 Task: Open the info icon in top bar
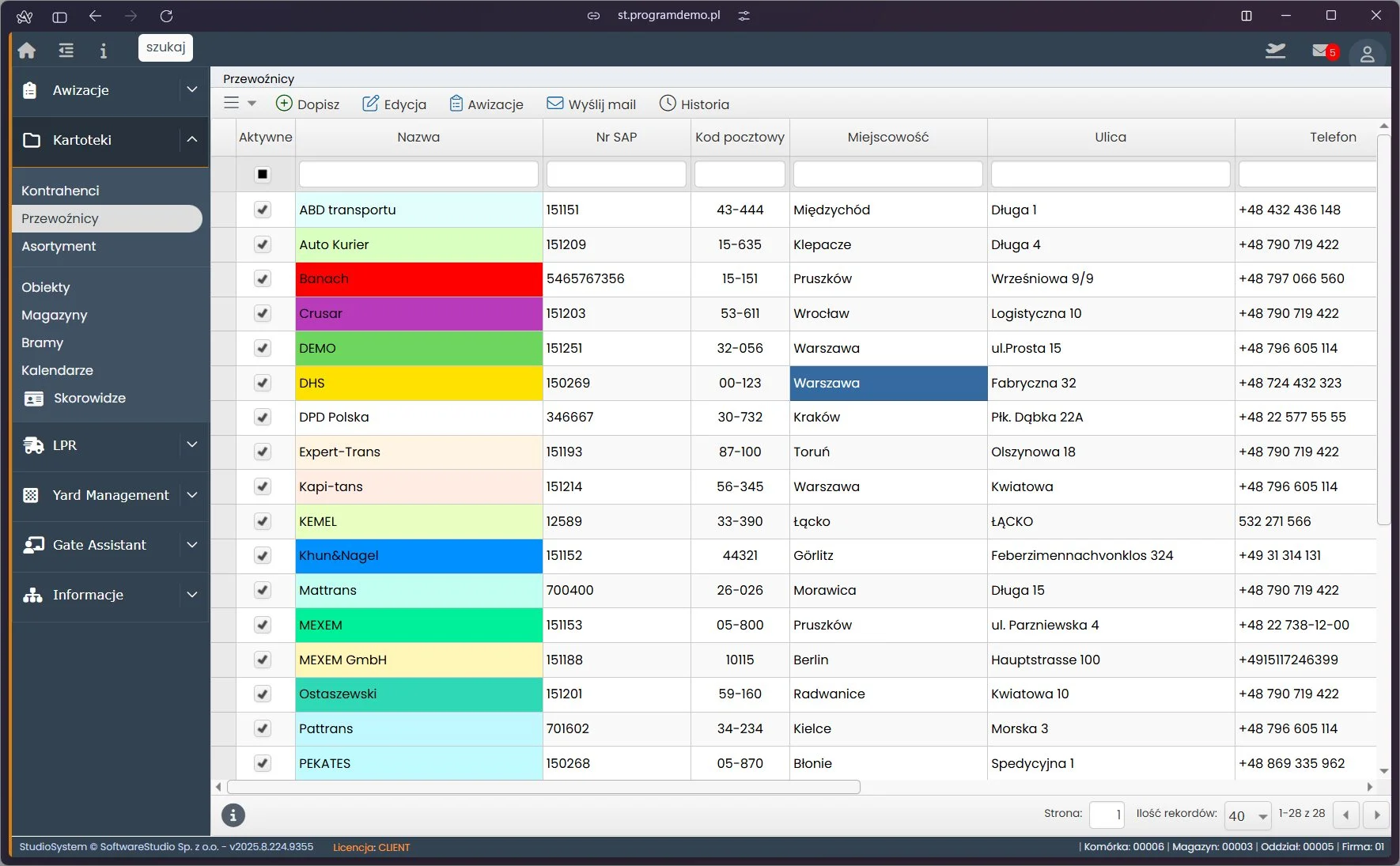pos(103,51)
